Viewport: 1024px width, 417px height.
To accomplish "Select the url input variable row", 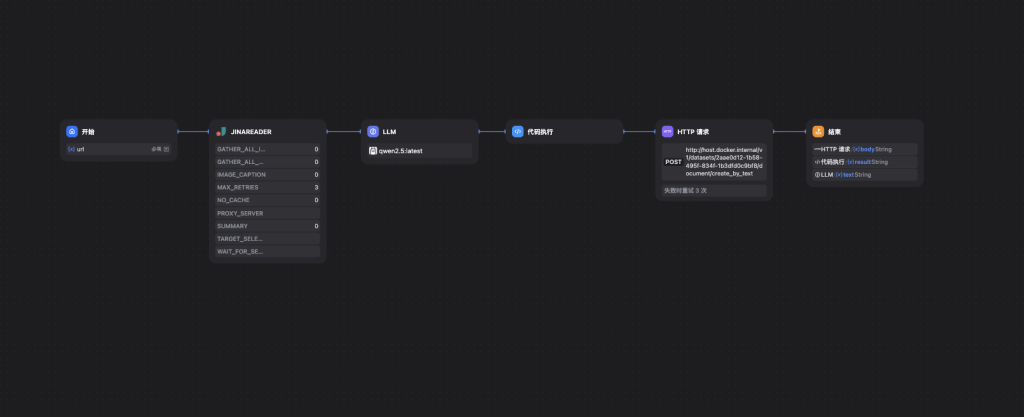I will pos(118,148).
